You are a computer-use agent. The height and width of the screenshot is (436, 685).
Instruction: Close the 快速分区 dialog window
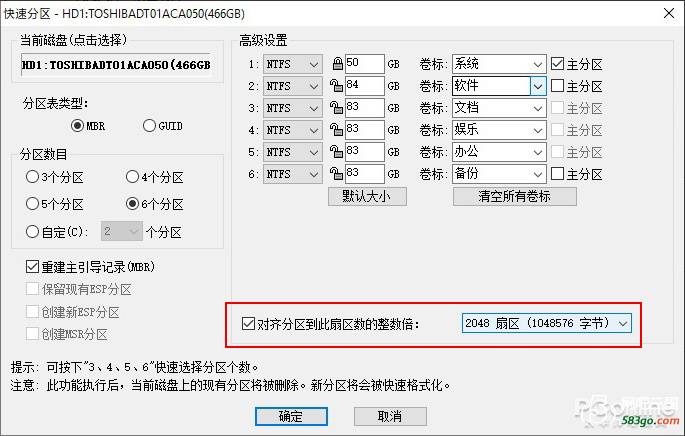coord(668,13)
